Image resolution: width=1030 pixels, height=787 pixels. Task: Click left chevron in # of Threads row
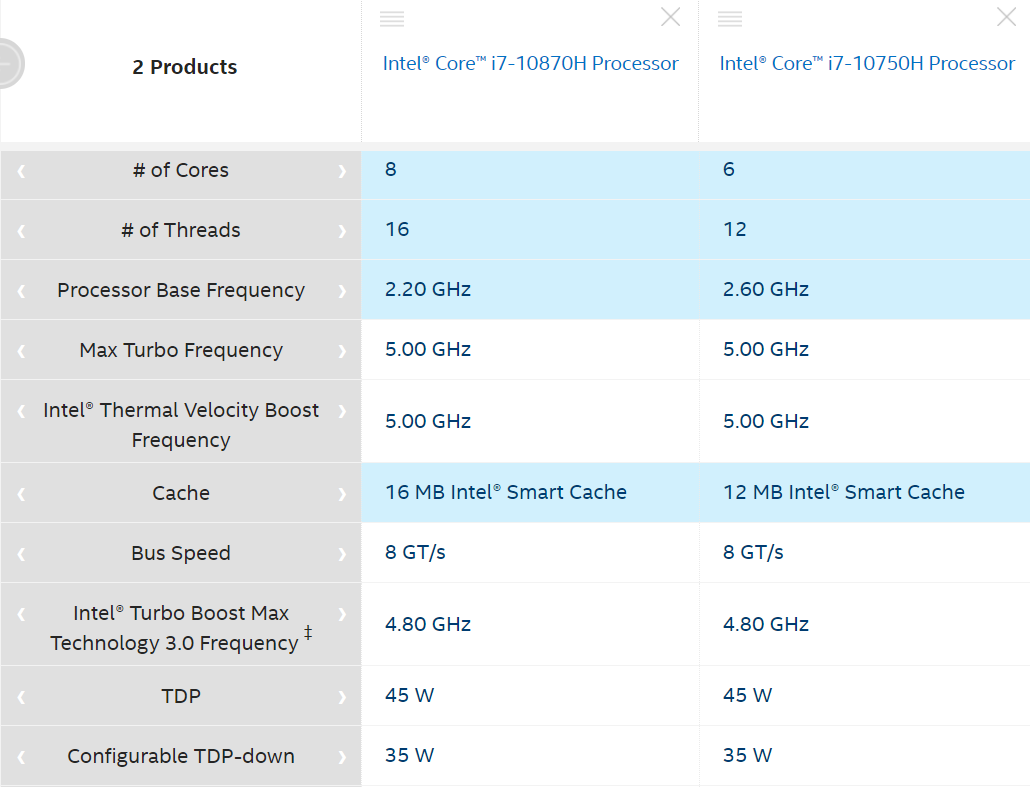pyautogui.click(x=21, y=231)
